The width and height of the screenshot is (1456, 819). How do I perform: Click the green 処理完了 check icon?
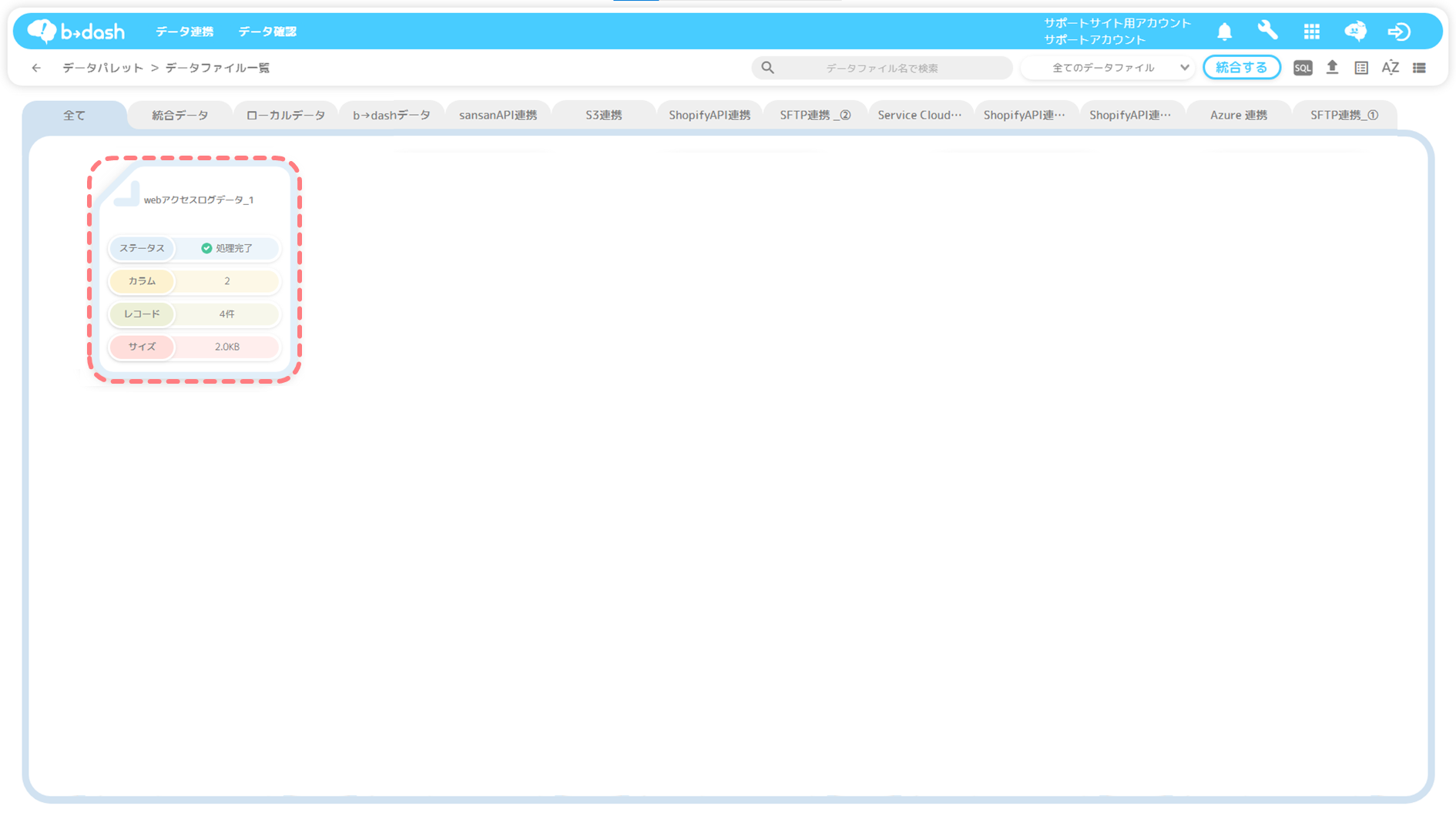pyautogui.click(x=206, y=248)
